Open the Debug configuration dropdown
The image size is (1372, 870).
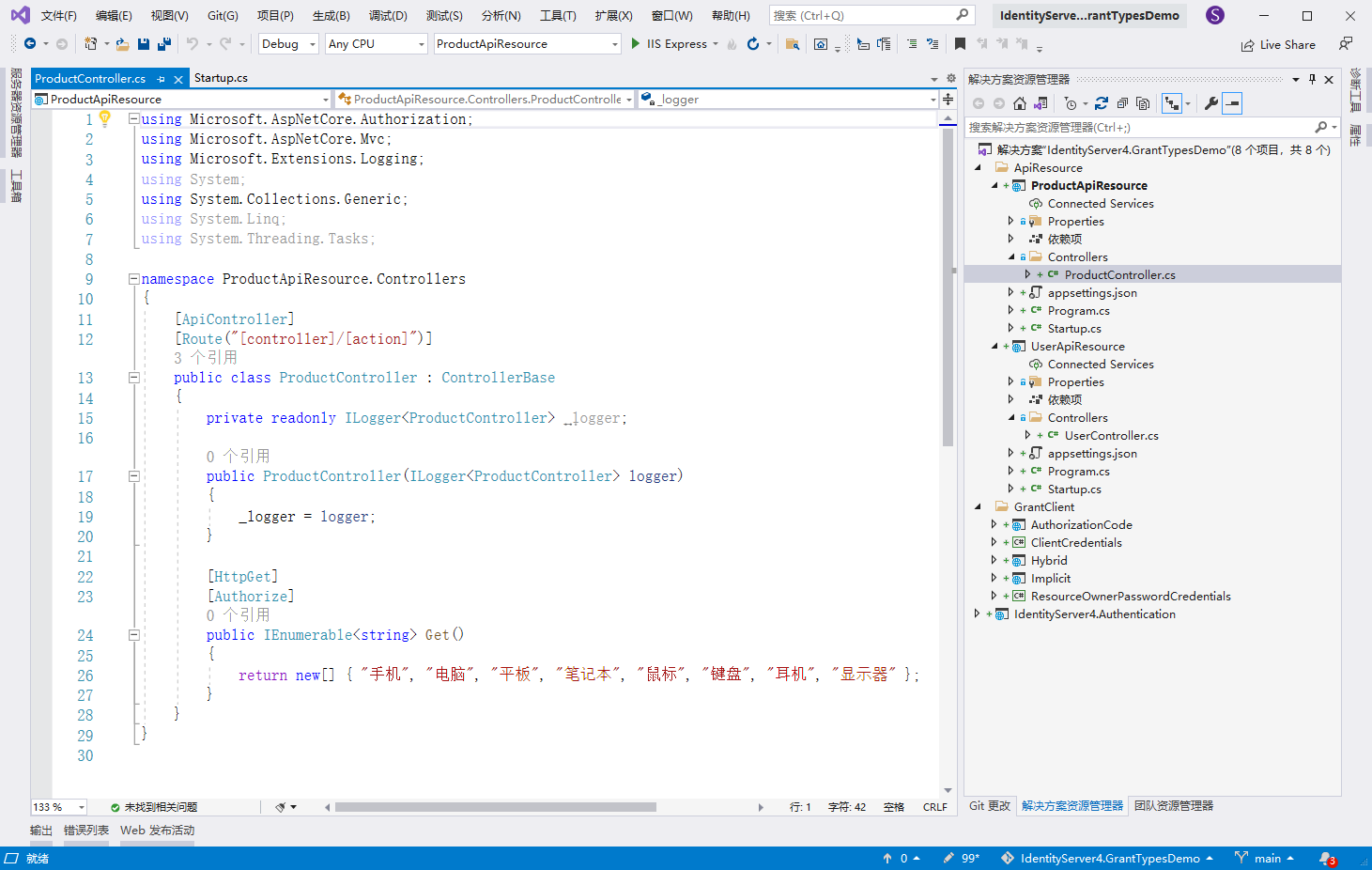pyautogui.click(x=288, y=44)
